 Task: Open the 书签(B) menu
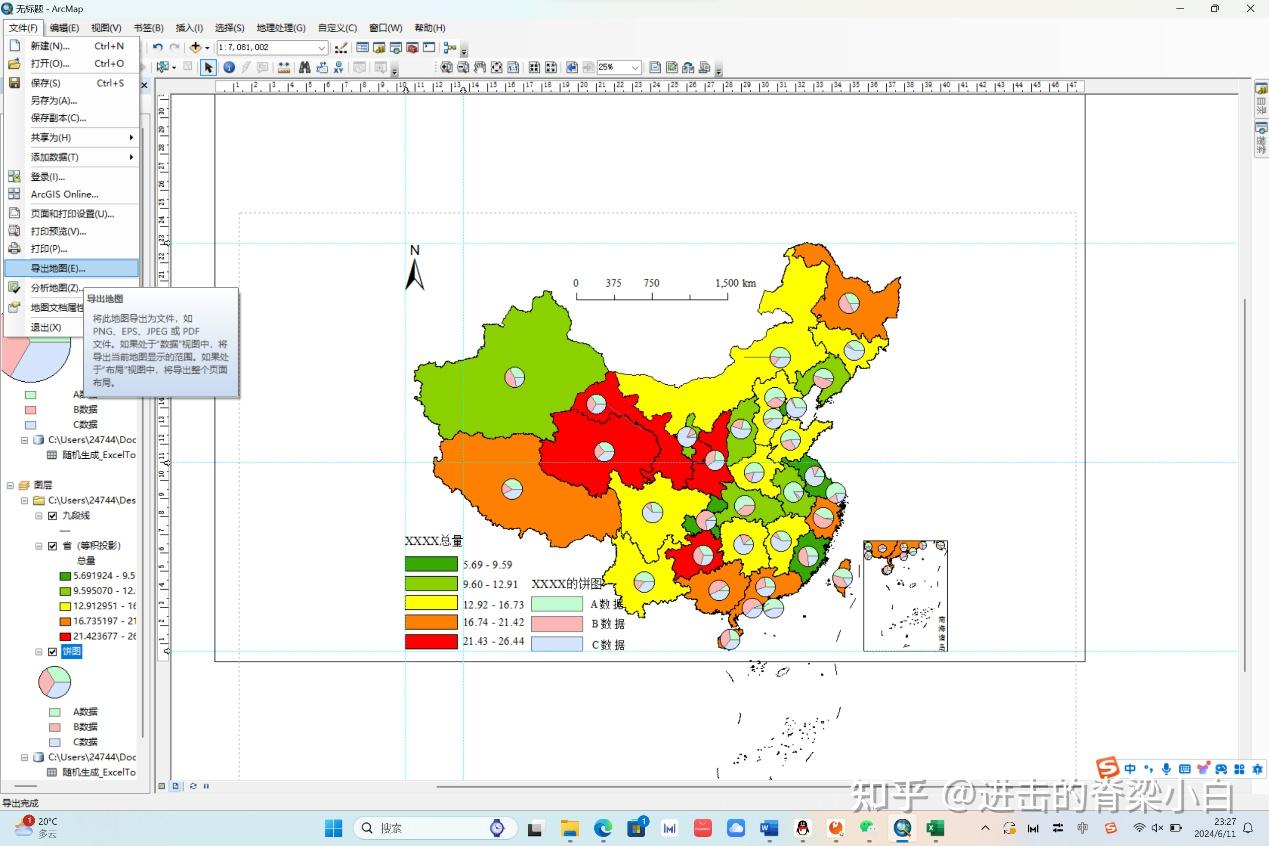click(148, 28)
